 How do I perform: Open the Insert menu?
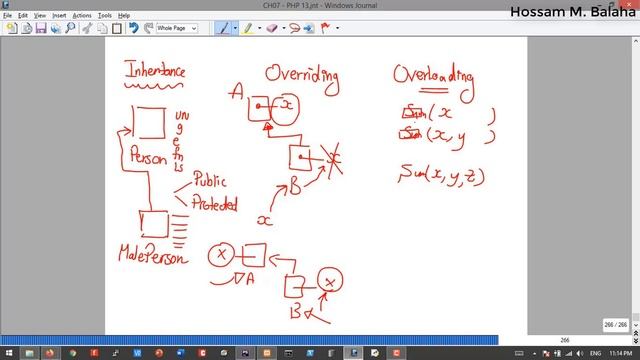point(59,16)
